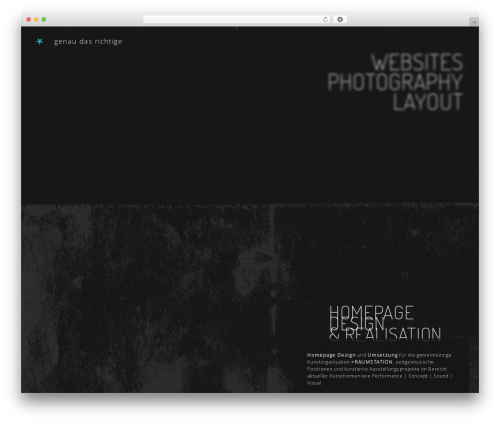Select the LAYOUT menu item
Screen dimensions: 500x423
pos(428,102)
